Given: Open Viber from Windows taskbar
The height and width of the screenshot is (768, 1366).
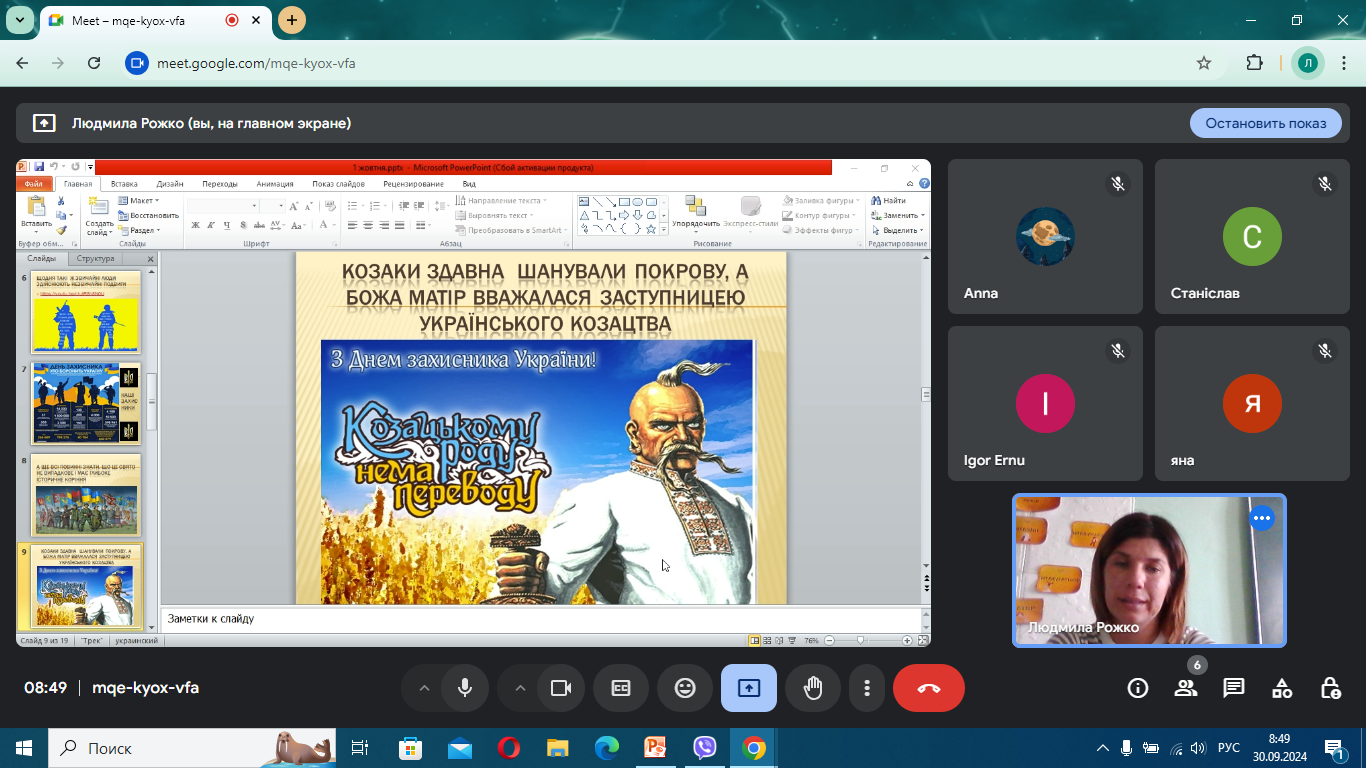Looking at the screenshot, I should click(705, 748).
